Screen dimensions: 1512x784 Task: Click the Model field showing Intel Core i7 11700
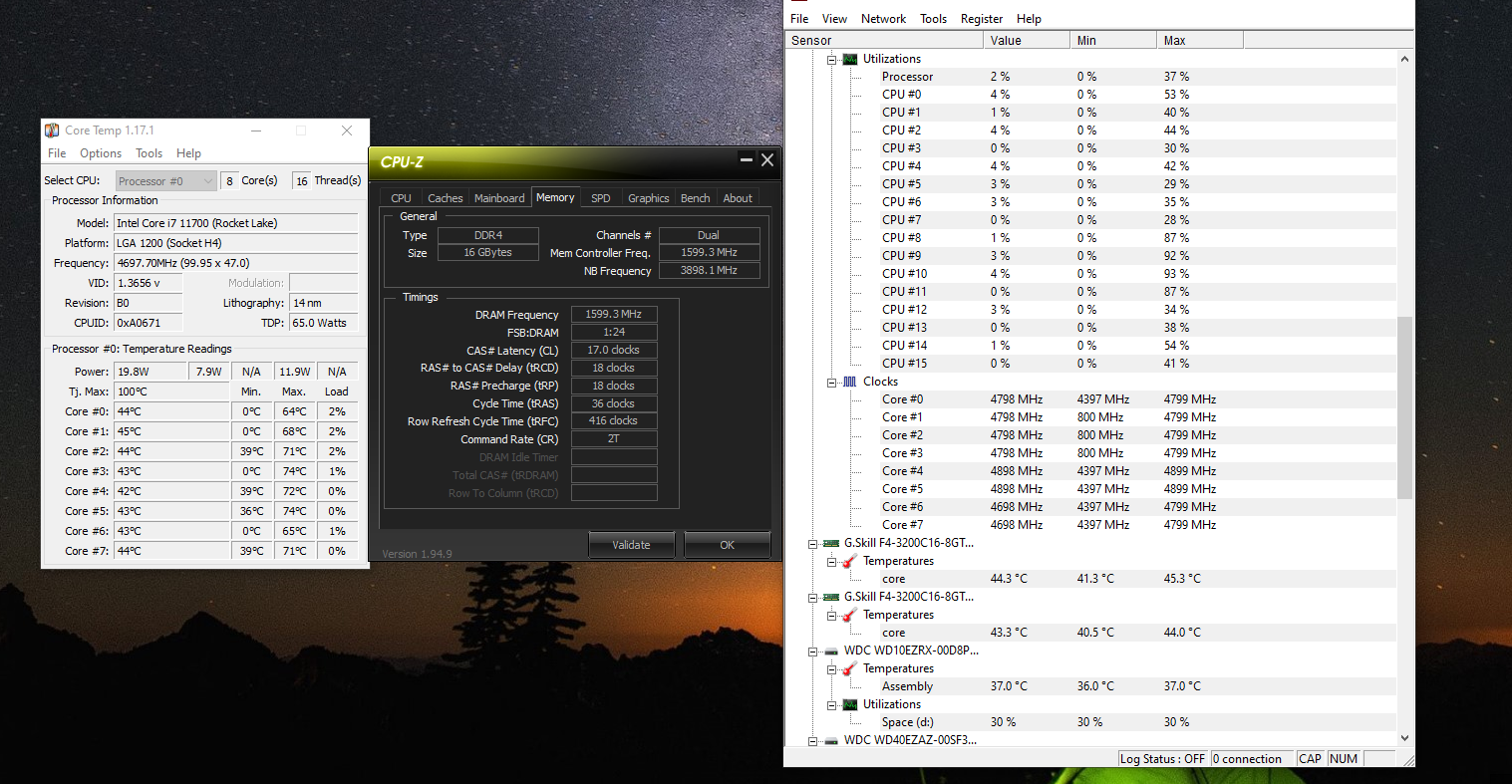click(x=235, y=223)
